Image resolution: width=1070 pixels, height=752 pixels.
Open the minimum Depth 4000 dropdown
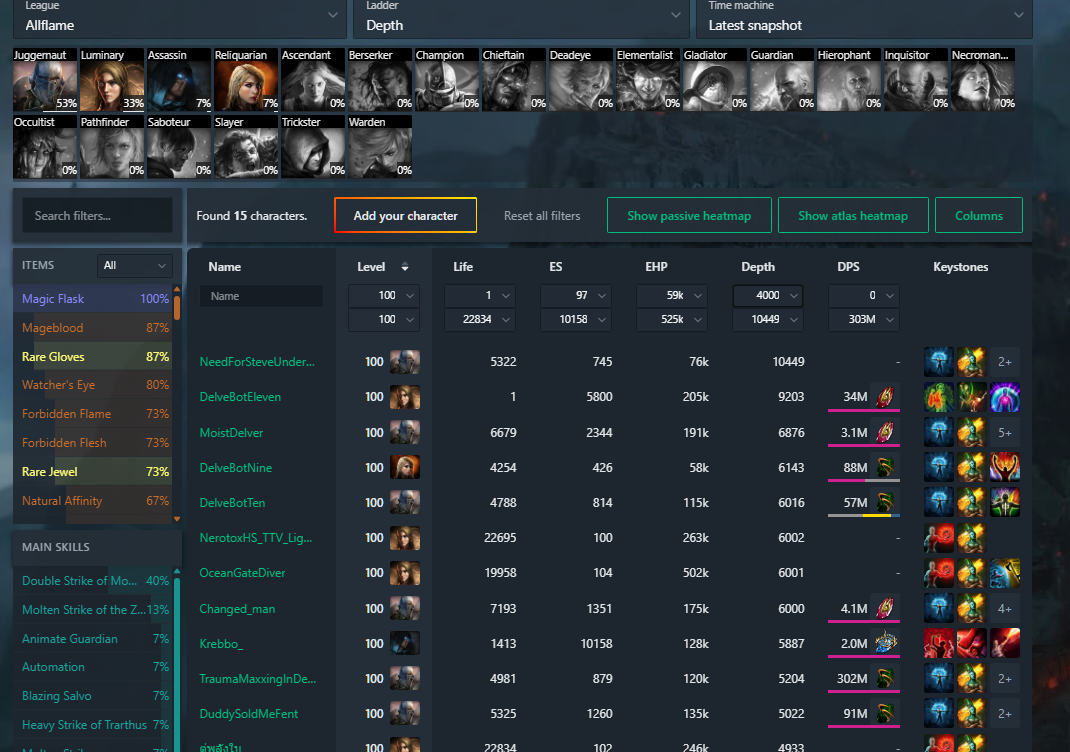(x=768, y=295)
